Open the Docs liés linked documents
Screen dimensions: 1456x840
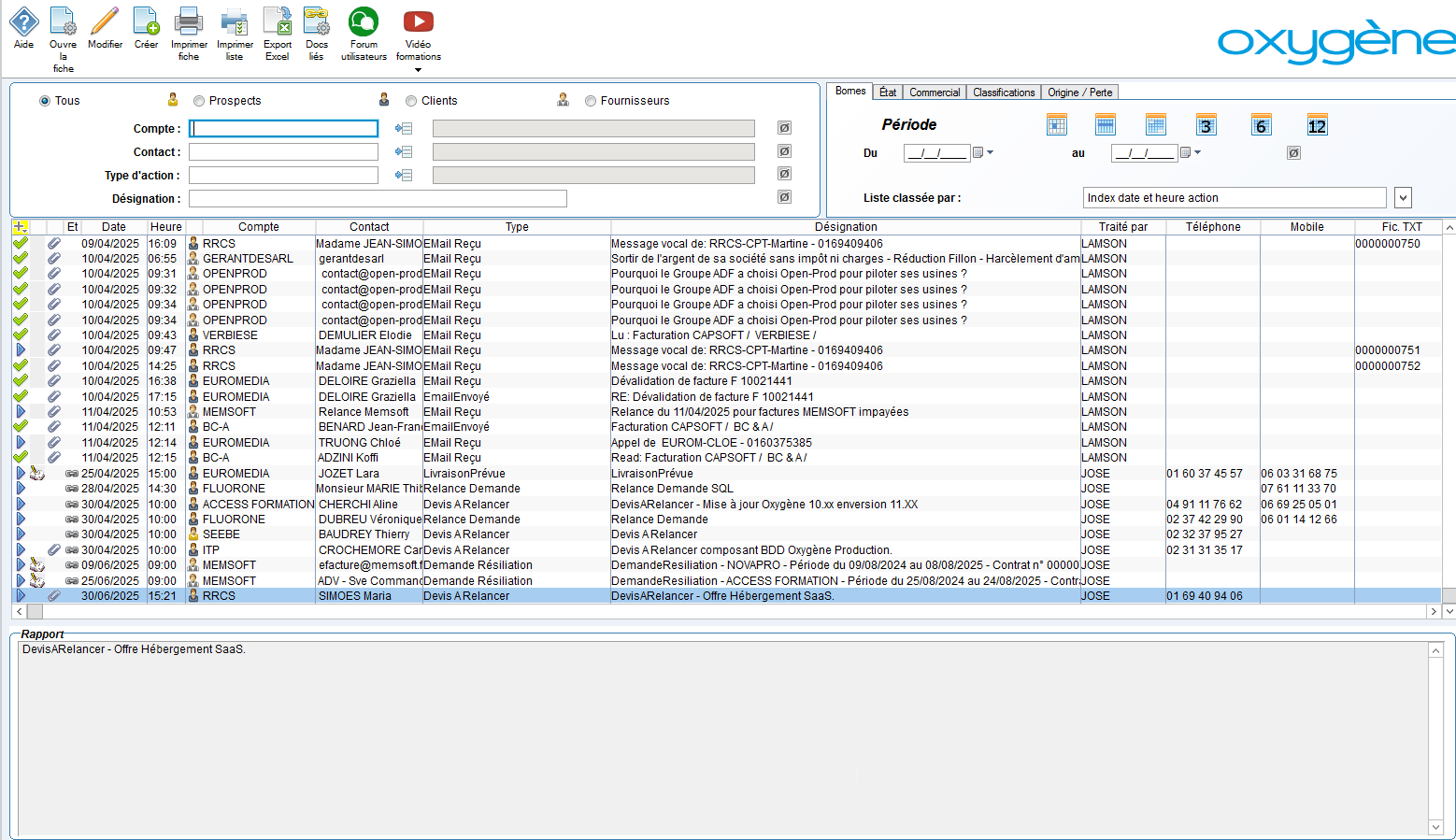pos(317,28)
